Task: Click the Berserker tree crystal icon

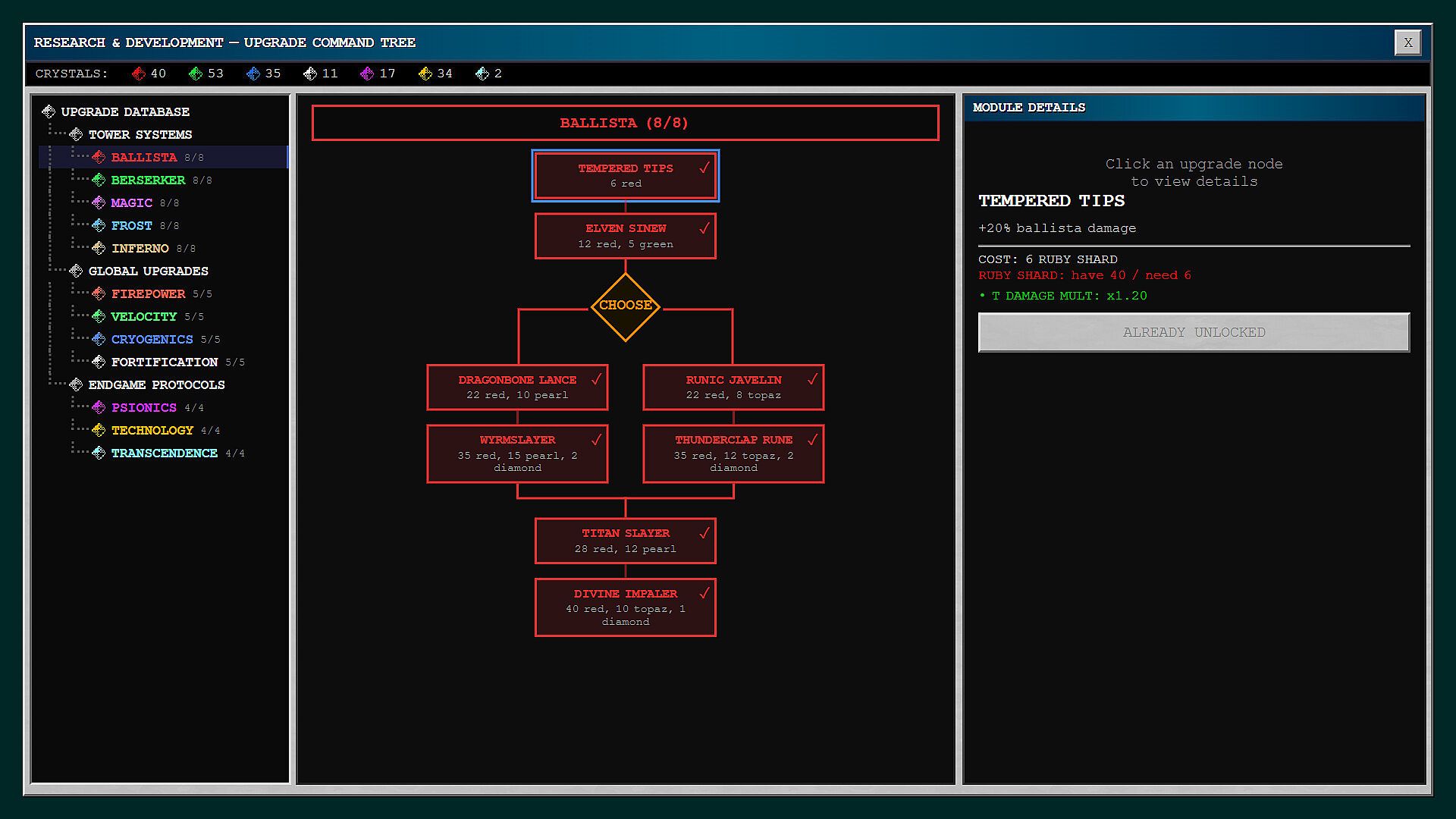Action: point(99,180)
